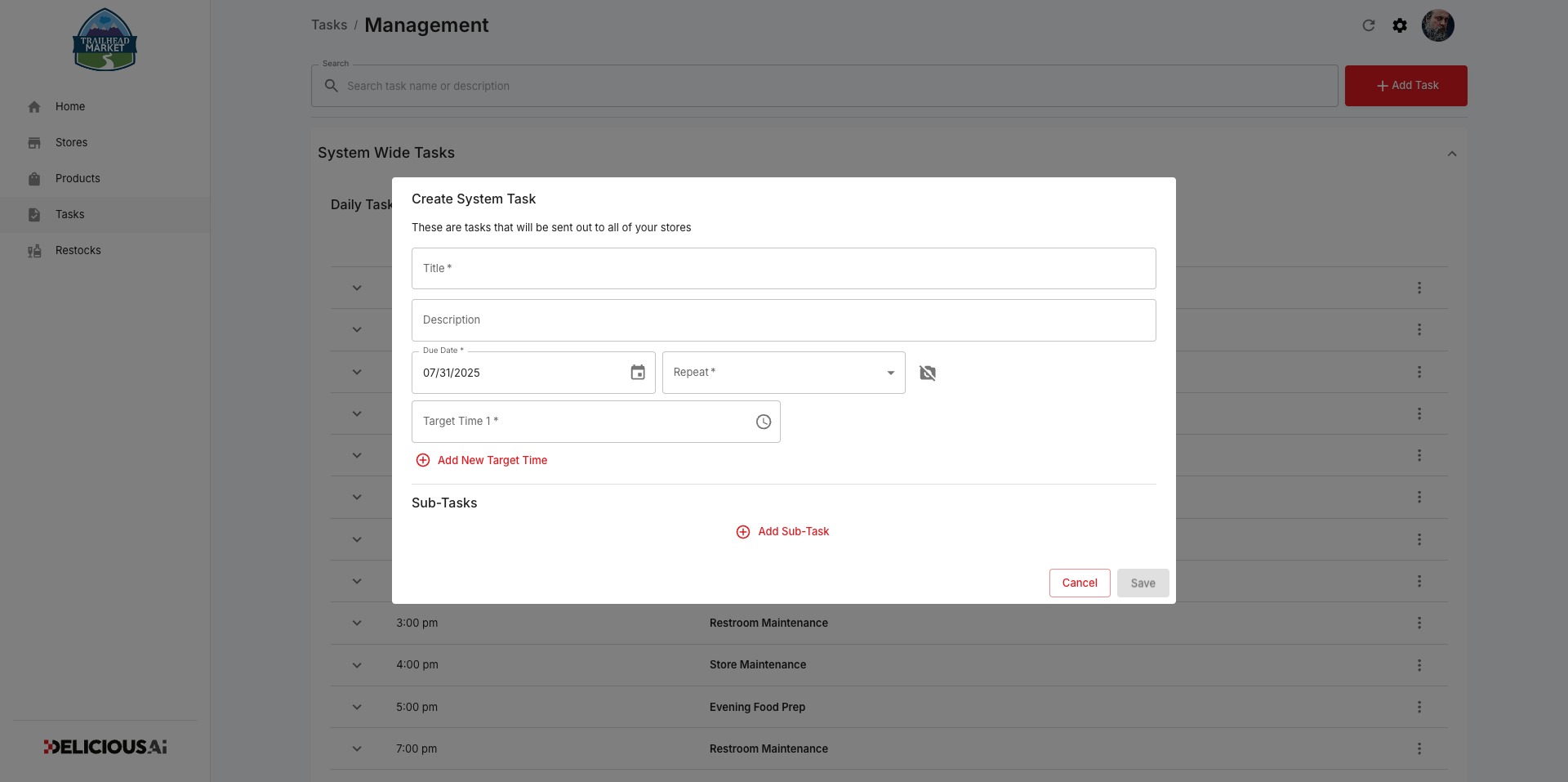Open the Repeat dropdown
Screen dimensions: 1568x782
tap(784, 373)
